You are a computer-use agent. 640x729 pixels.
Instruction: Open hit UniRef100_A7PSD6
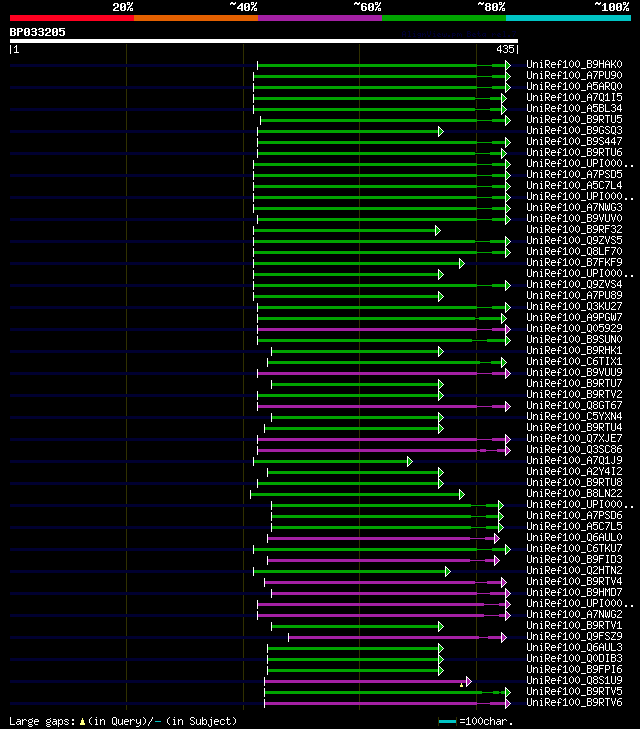pyautogui.click(x=574, y=516)
